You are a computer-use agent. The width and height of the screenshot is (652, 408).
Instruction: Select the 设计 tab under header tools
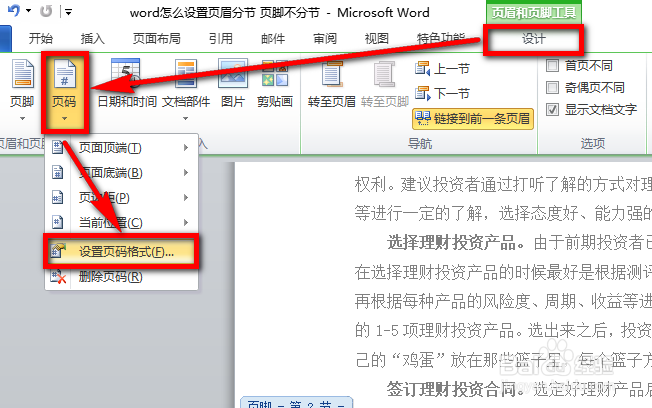point(533,39)
